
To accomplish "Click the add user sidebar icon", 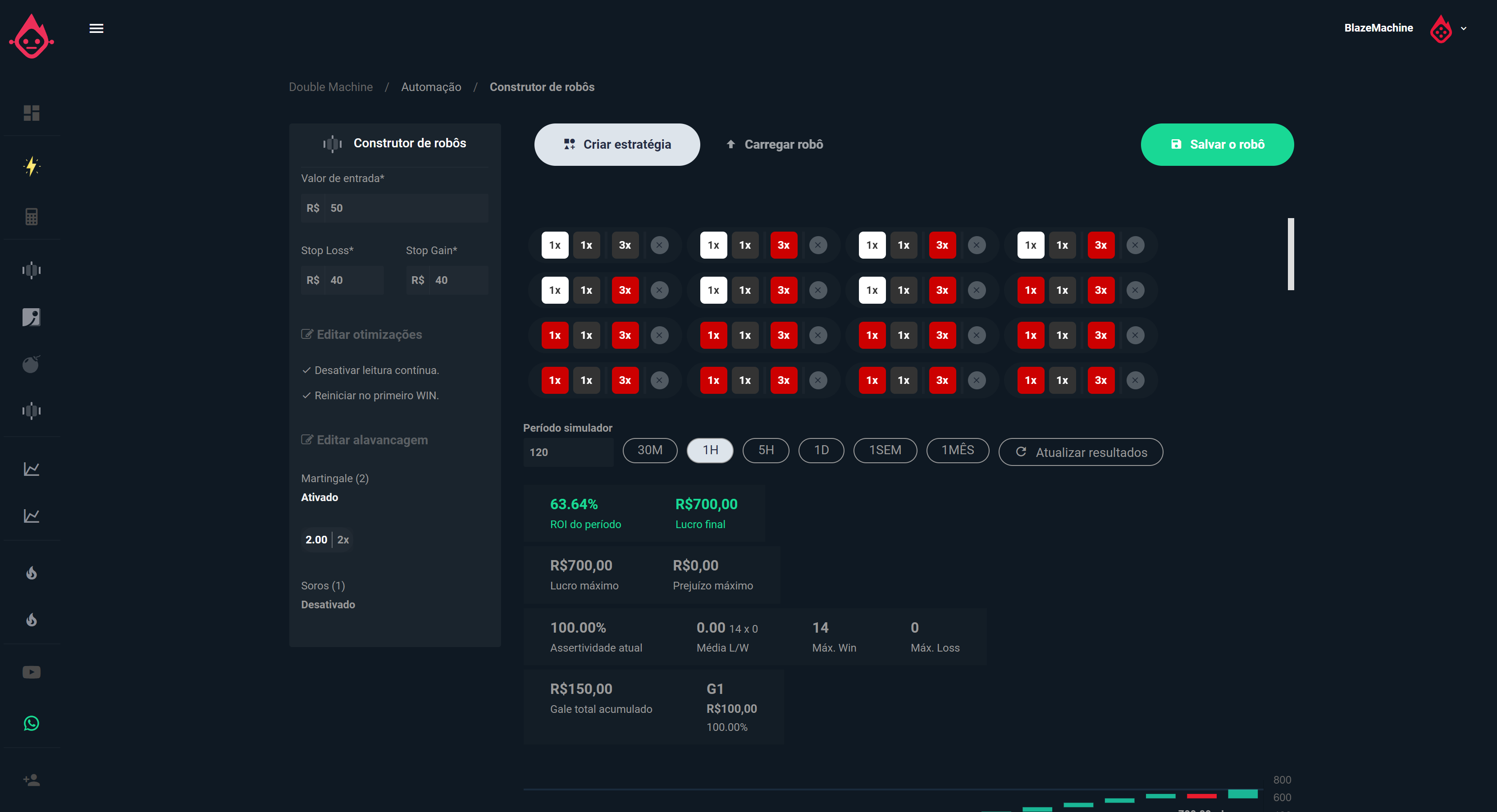I will [32, 780].
